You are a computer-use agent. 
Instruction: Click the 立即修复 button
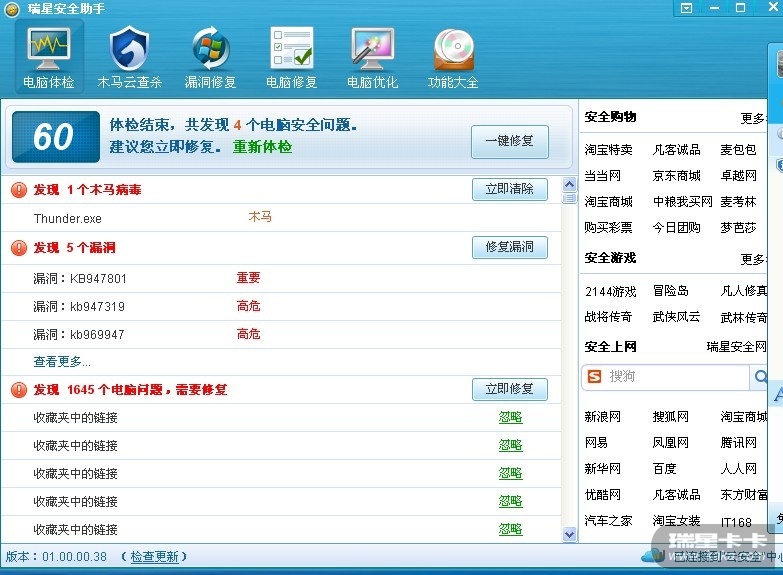pyautogui.click(x=510, y=389)
